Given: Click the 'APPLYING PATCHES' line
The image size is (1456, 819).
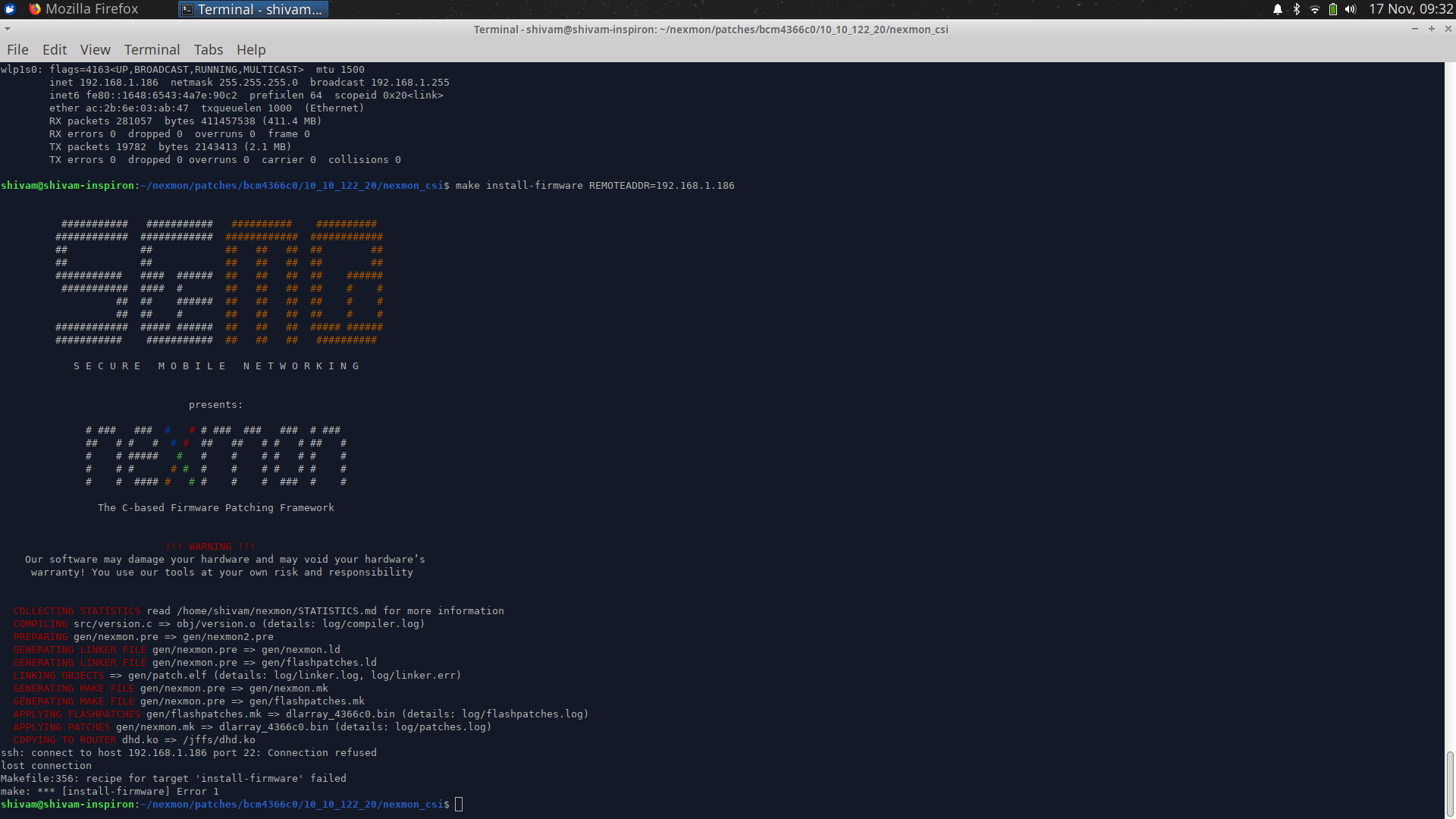Looking at the screenshot, I should (253, 727).
